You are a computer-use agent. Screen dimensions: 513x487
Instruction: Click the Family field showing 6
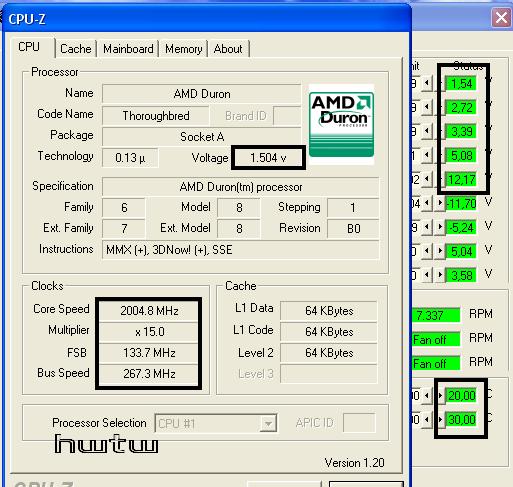124,208
